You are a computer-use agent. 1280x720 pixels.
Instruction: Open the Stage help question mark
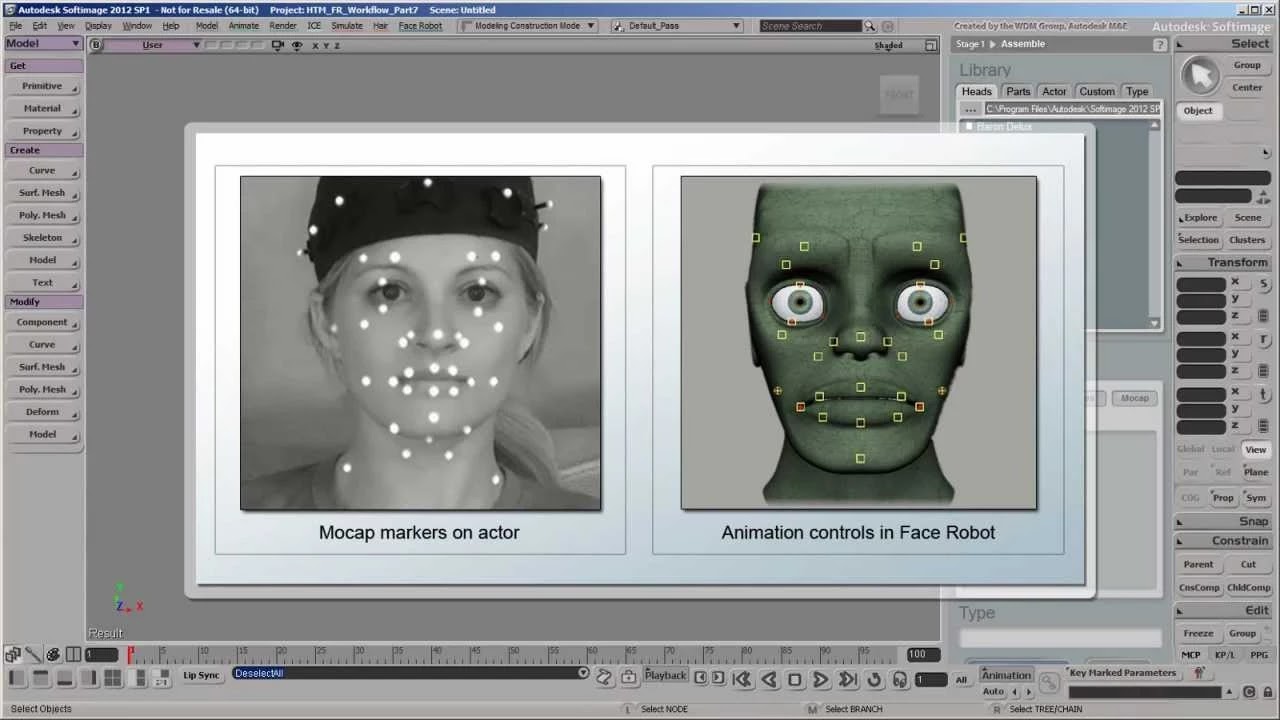tap(1160, 45)
